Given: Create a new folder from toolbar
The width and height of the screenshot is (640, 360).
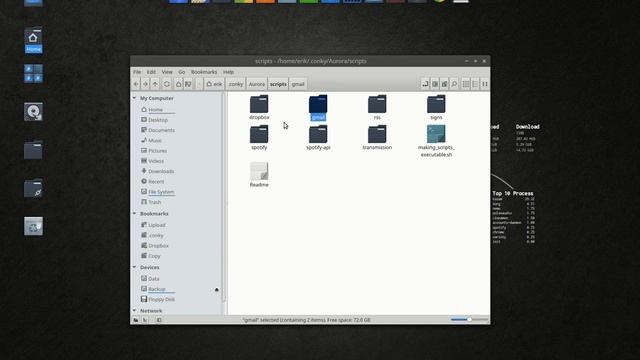Looking at the screenshot, I should tap(444, 84).
